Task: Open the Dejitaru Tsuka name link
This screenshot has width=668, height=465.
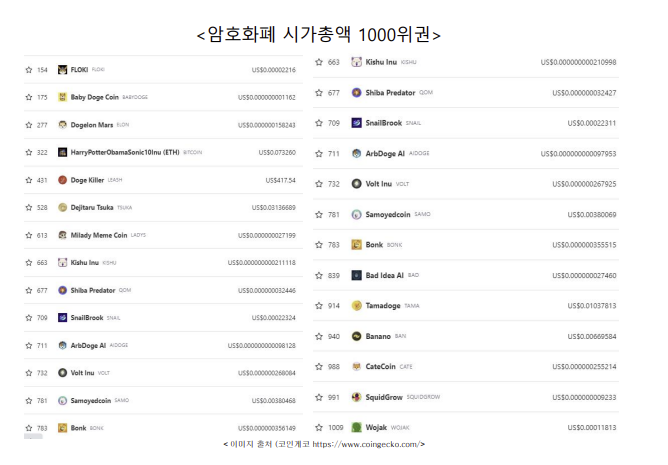Action: point(92,208)
